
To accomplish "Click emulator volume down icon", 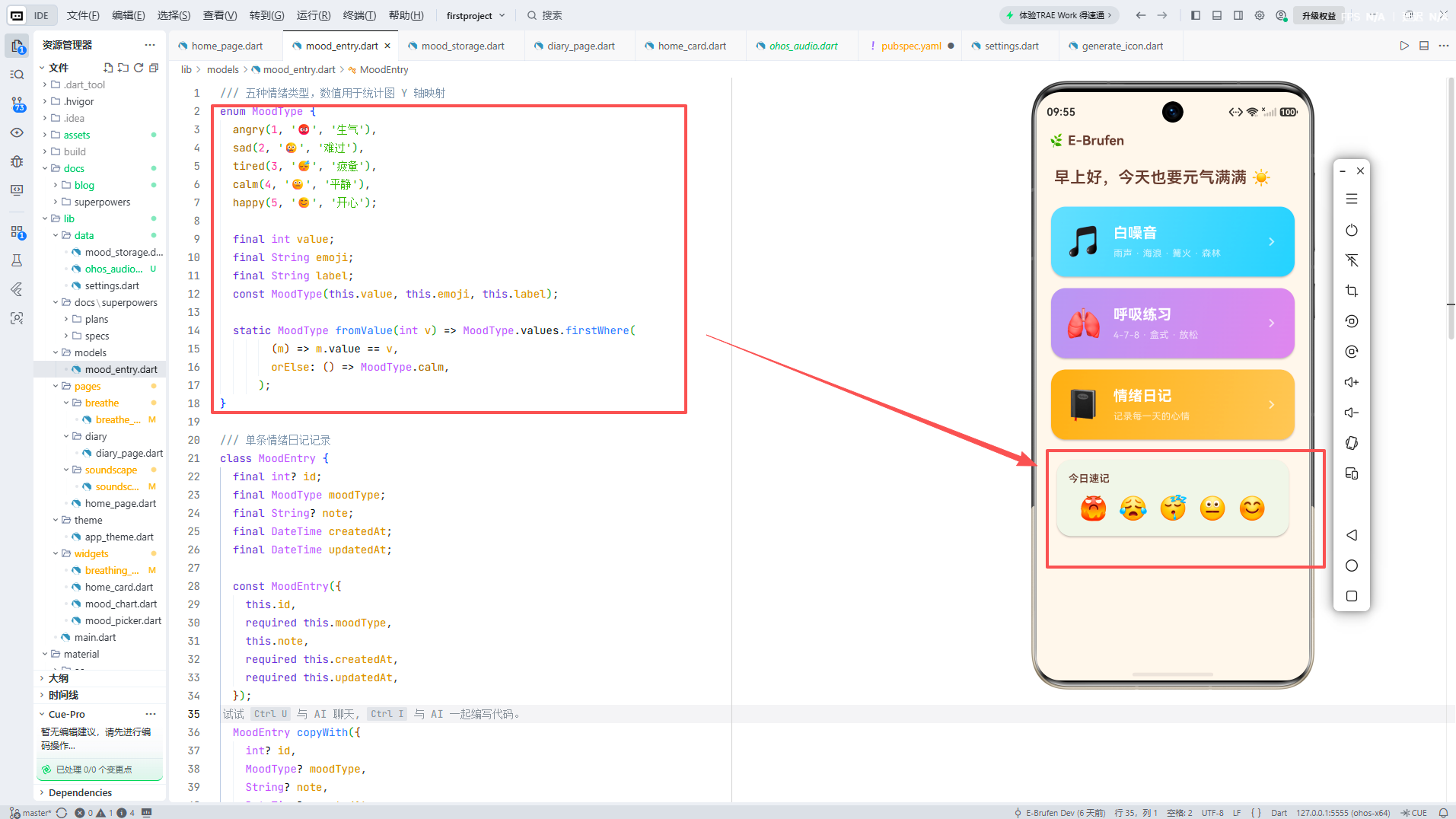I will (x=1352, y=413).
